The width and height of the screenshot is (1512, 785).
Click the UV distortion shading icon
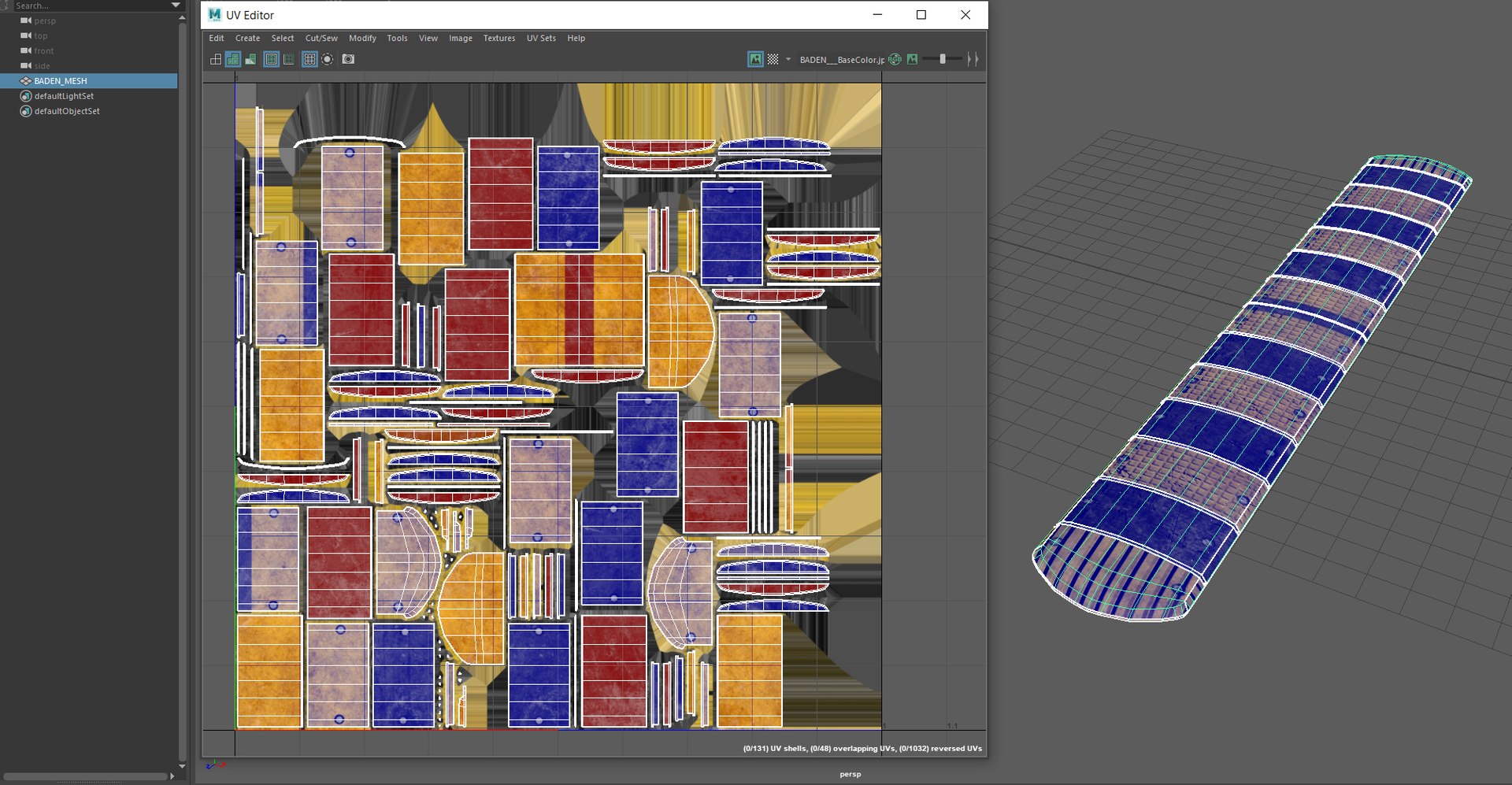coord(250,59)
